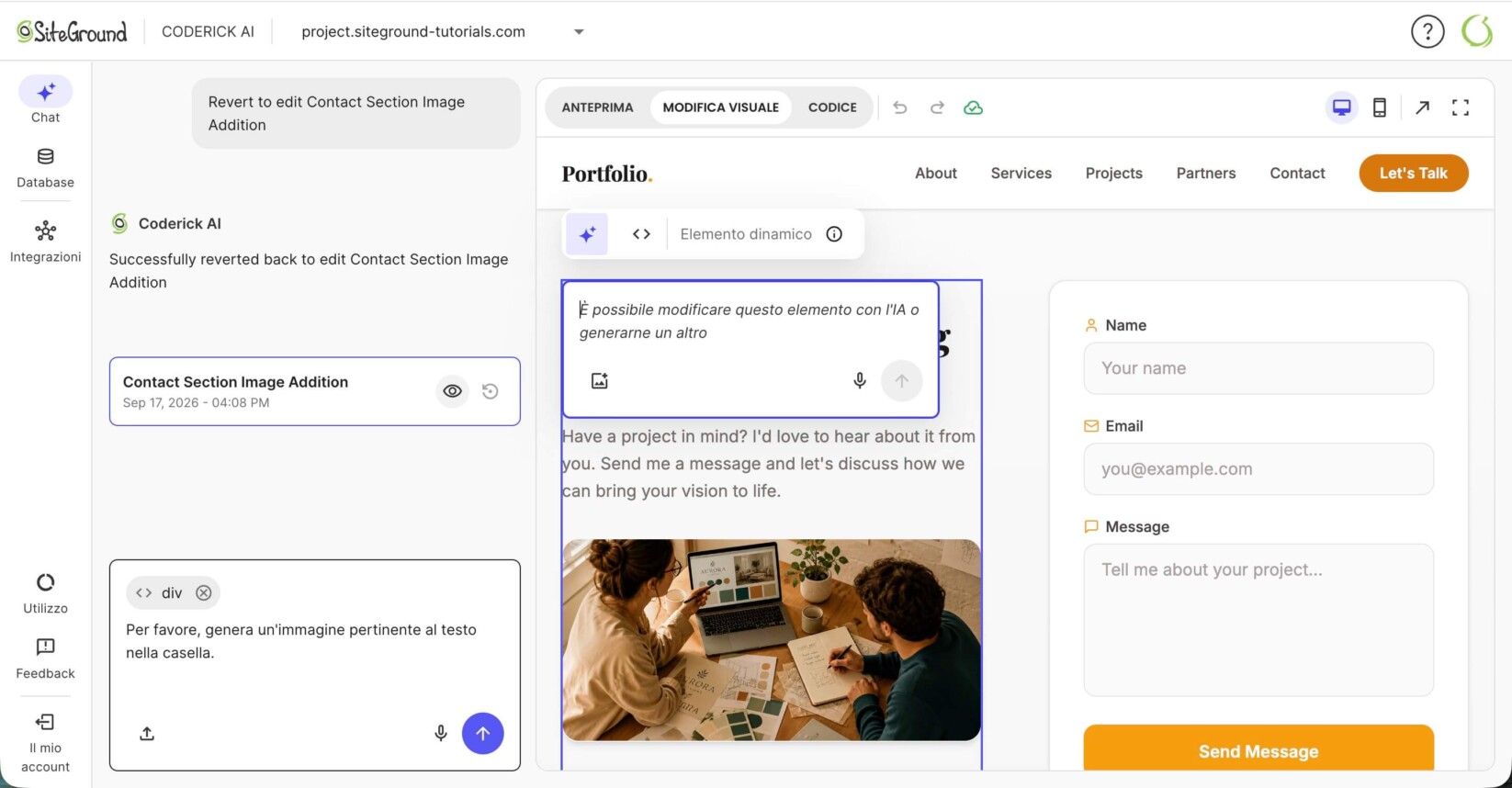Open the Services nav link
This screenshot has width=1512, height=788.
pos(1021,174)
